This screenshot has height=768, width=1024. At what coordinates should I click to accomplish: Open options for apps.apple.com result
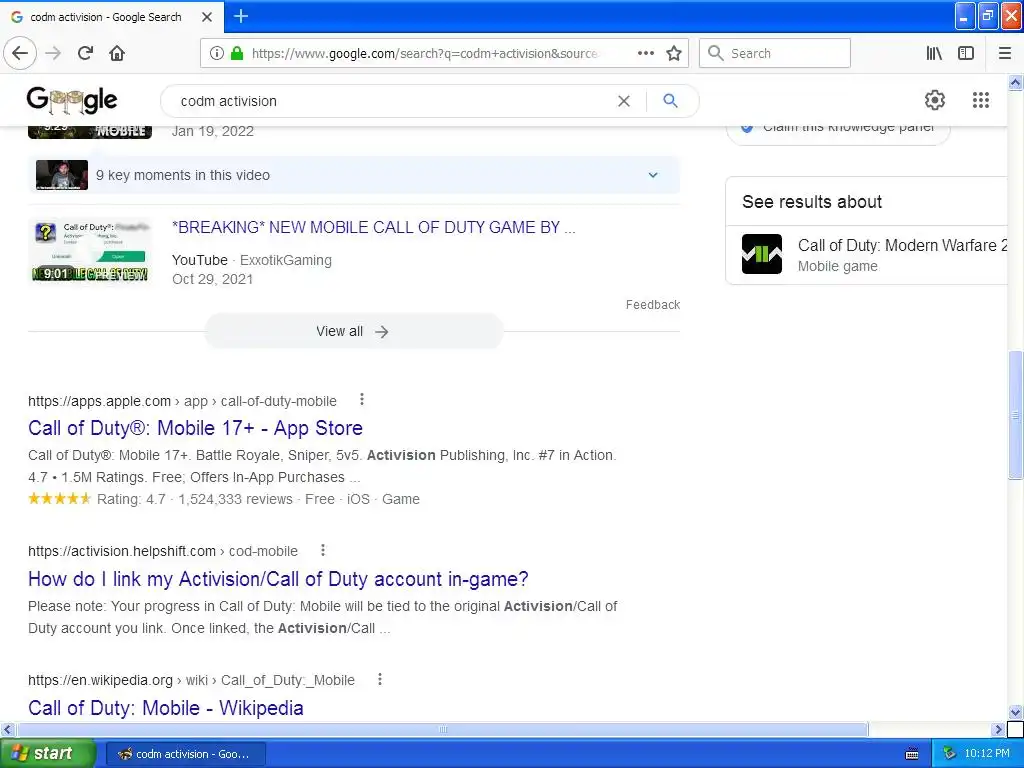362,400
